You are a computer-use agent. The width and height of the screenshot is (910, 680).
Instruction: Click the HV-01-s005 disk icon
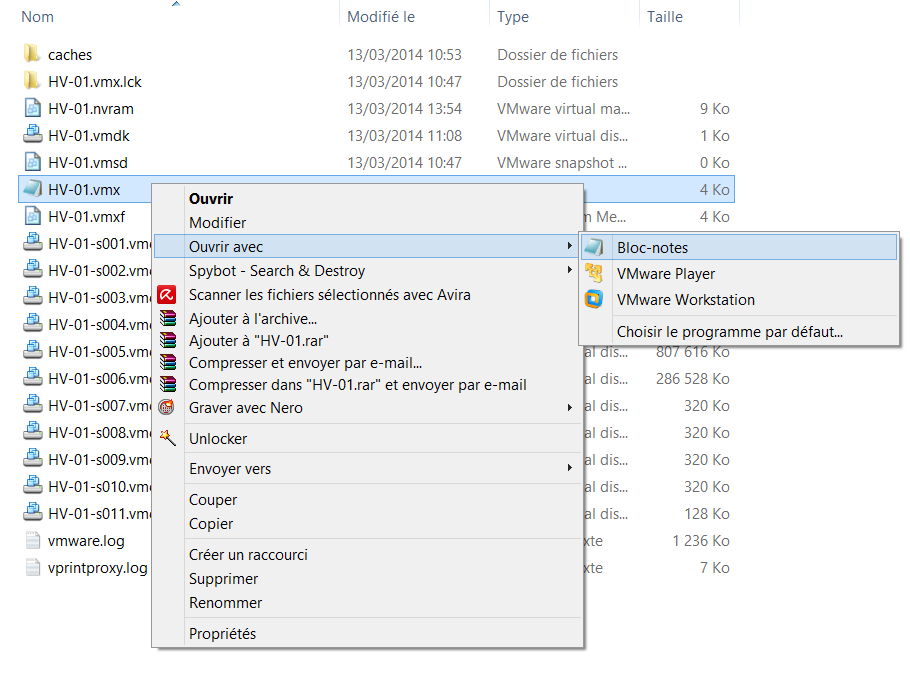32,350
